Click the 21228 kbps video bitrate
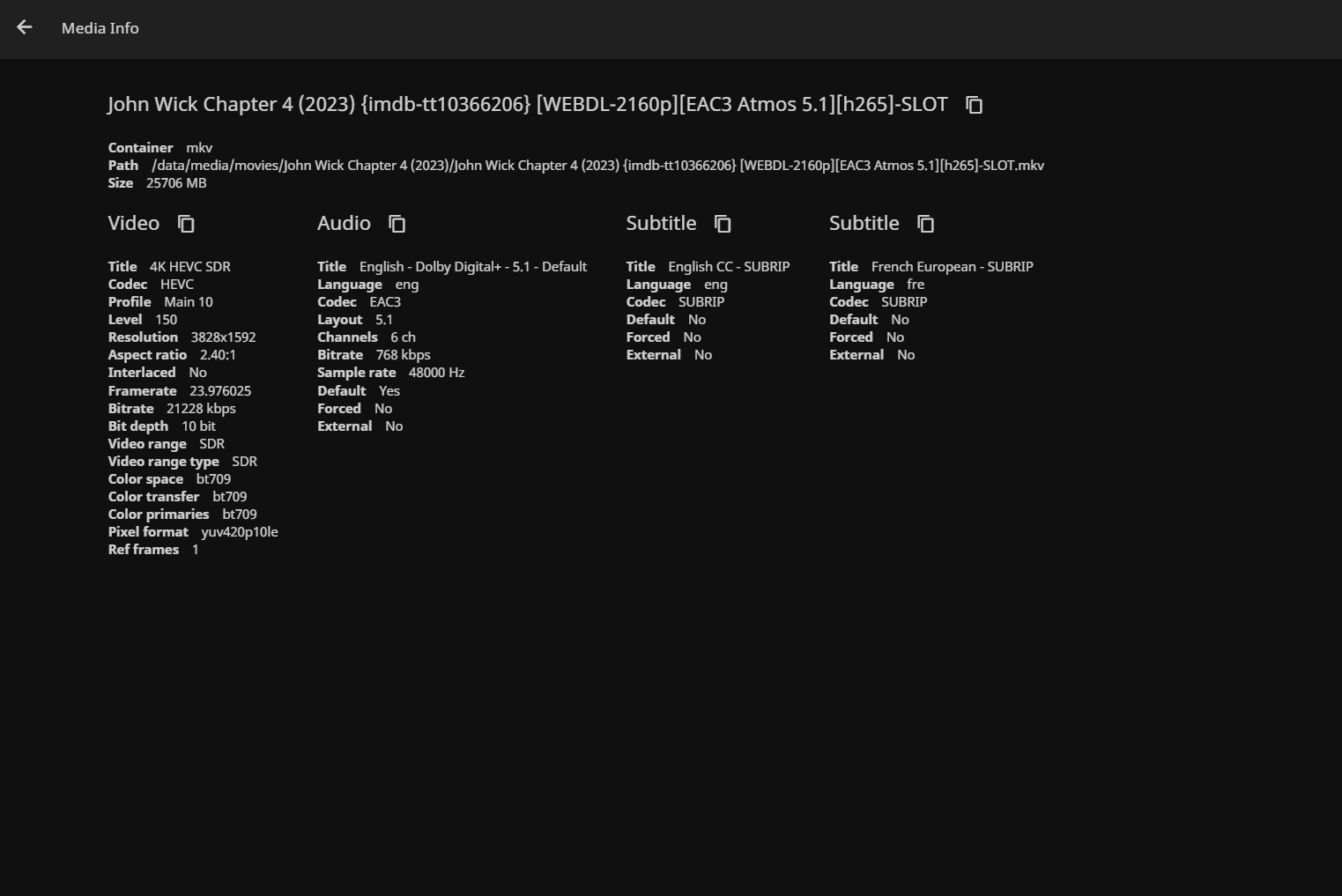This screenshot has width=1342, height=896. (x=201, y=409)
